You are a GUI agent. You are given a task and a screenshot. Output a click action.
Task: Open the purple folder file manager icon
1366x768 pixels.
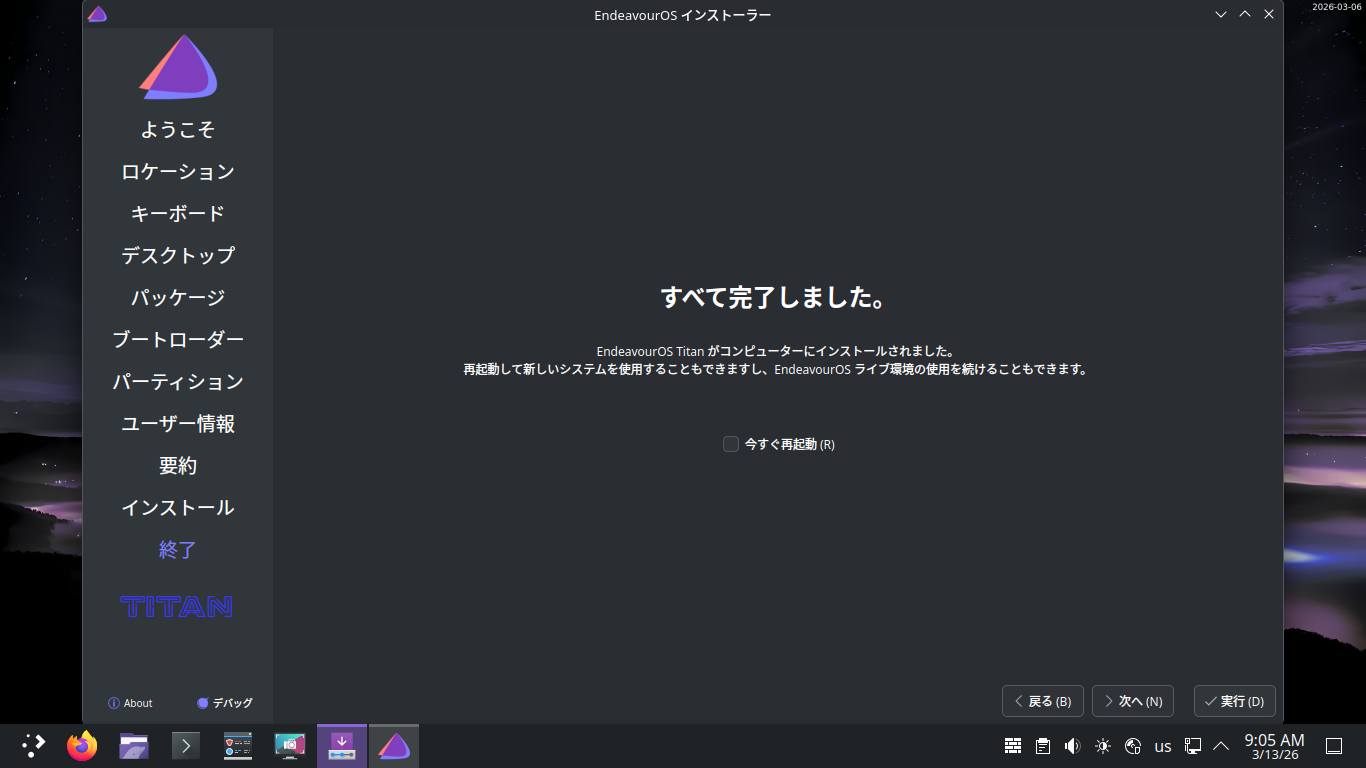pos(134,746)
